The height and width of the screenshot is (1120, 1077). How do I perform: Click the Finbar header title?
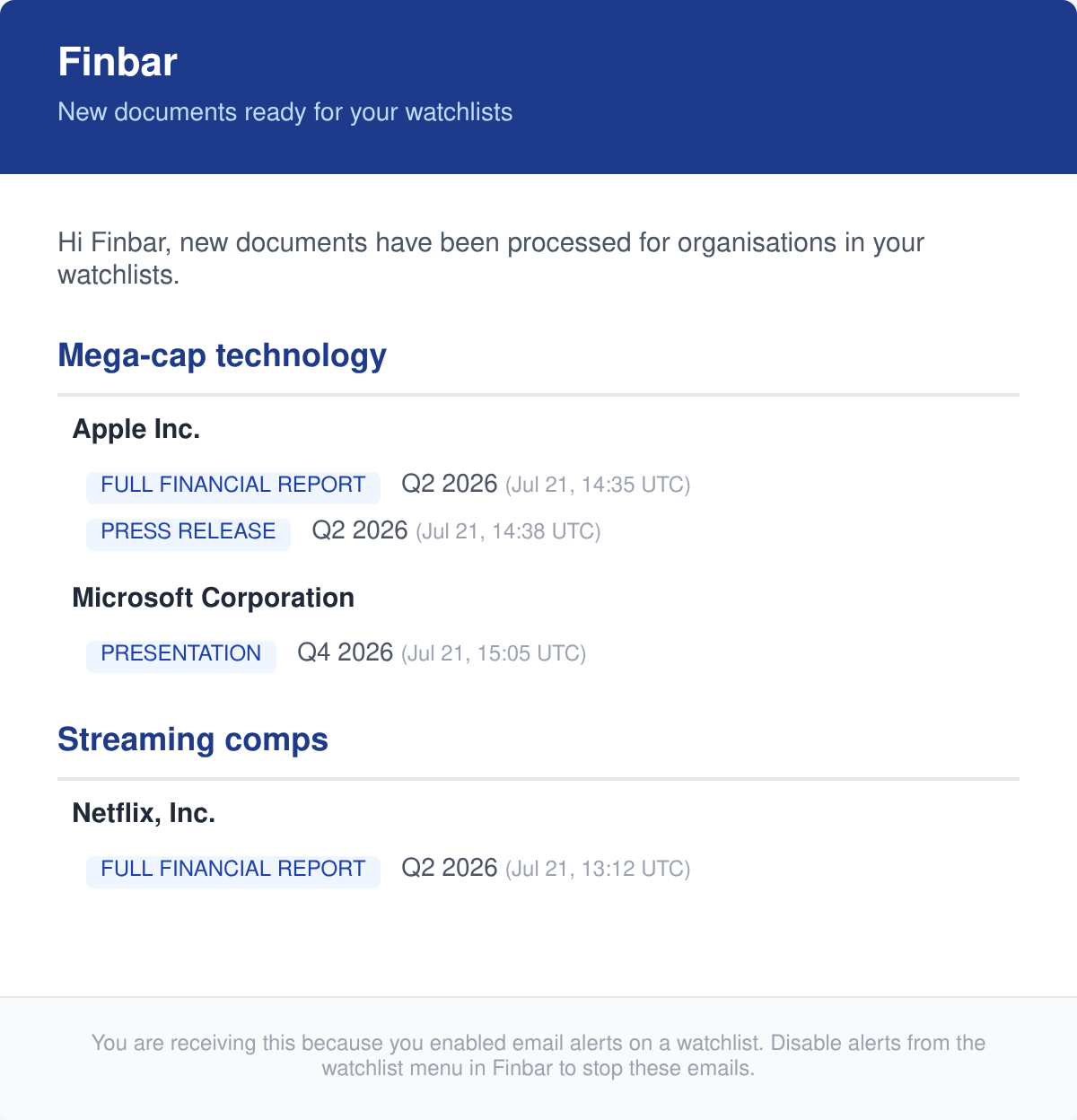(x=118, y=62)
